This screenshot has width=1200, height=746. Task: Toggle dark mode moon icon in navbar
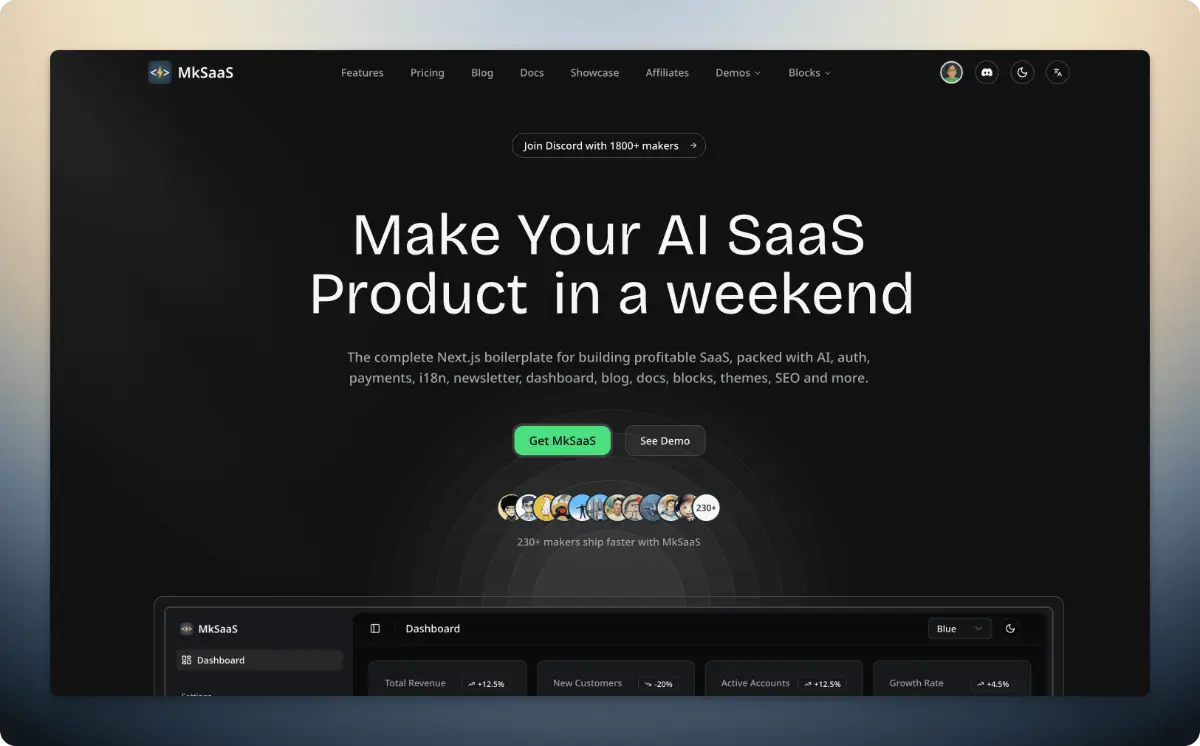(1022, 72)
